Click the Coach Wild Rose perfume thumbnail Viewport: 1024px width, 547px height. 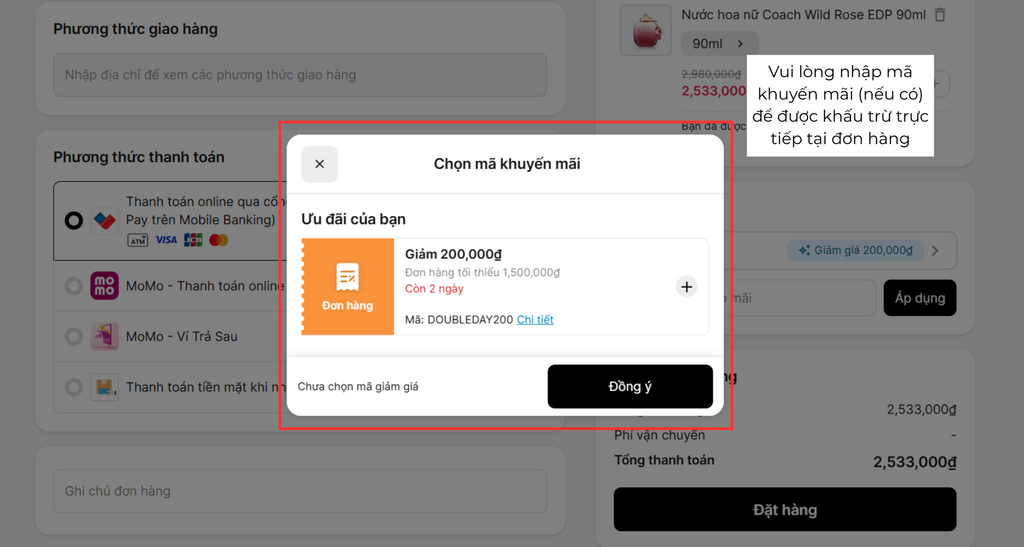click(x=646, y=30)
